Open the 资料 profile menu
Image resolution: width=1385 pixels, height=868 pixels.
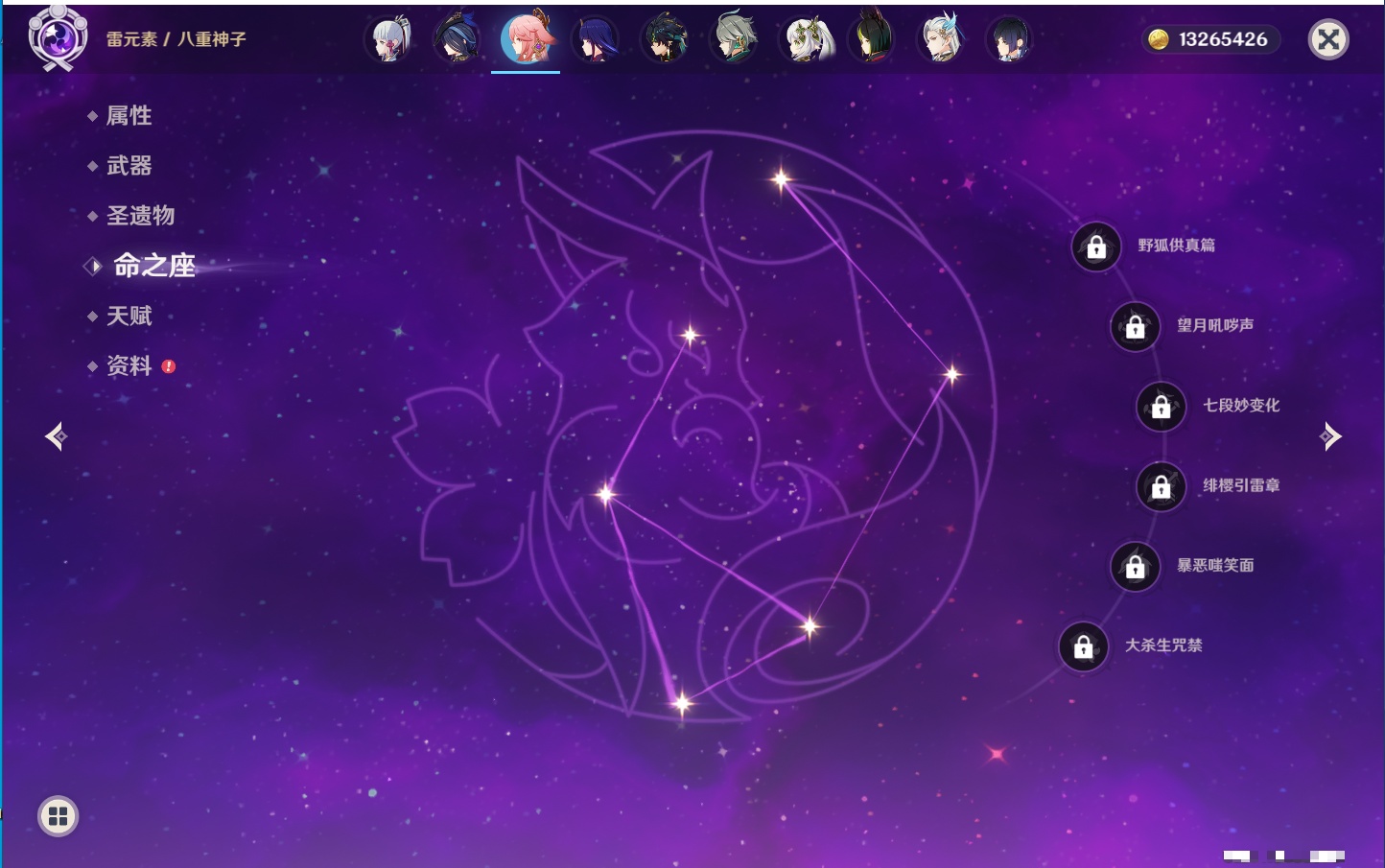tap(129, 365)
